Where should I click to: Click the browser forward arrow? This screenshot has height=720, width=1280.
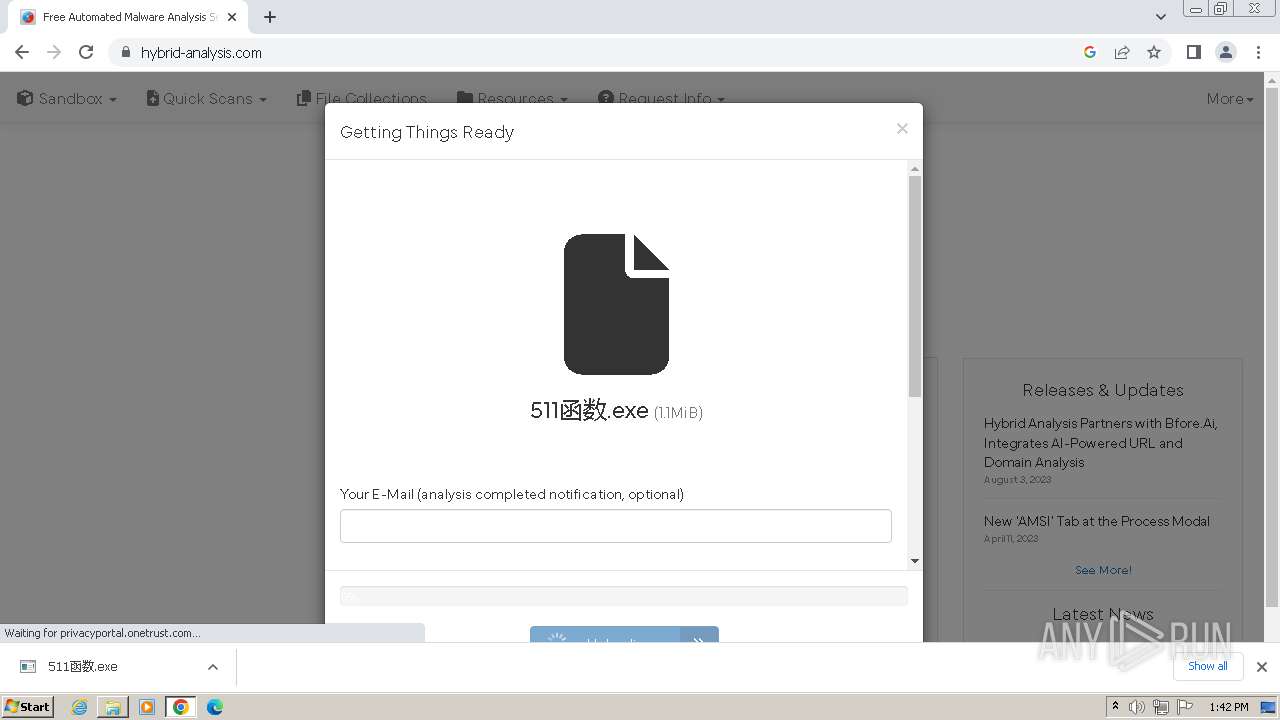54,52
